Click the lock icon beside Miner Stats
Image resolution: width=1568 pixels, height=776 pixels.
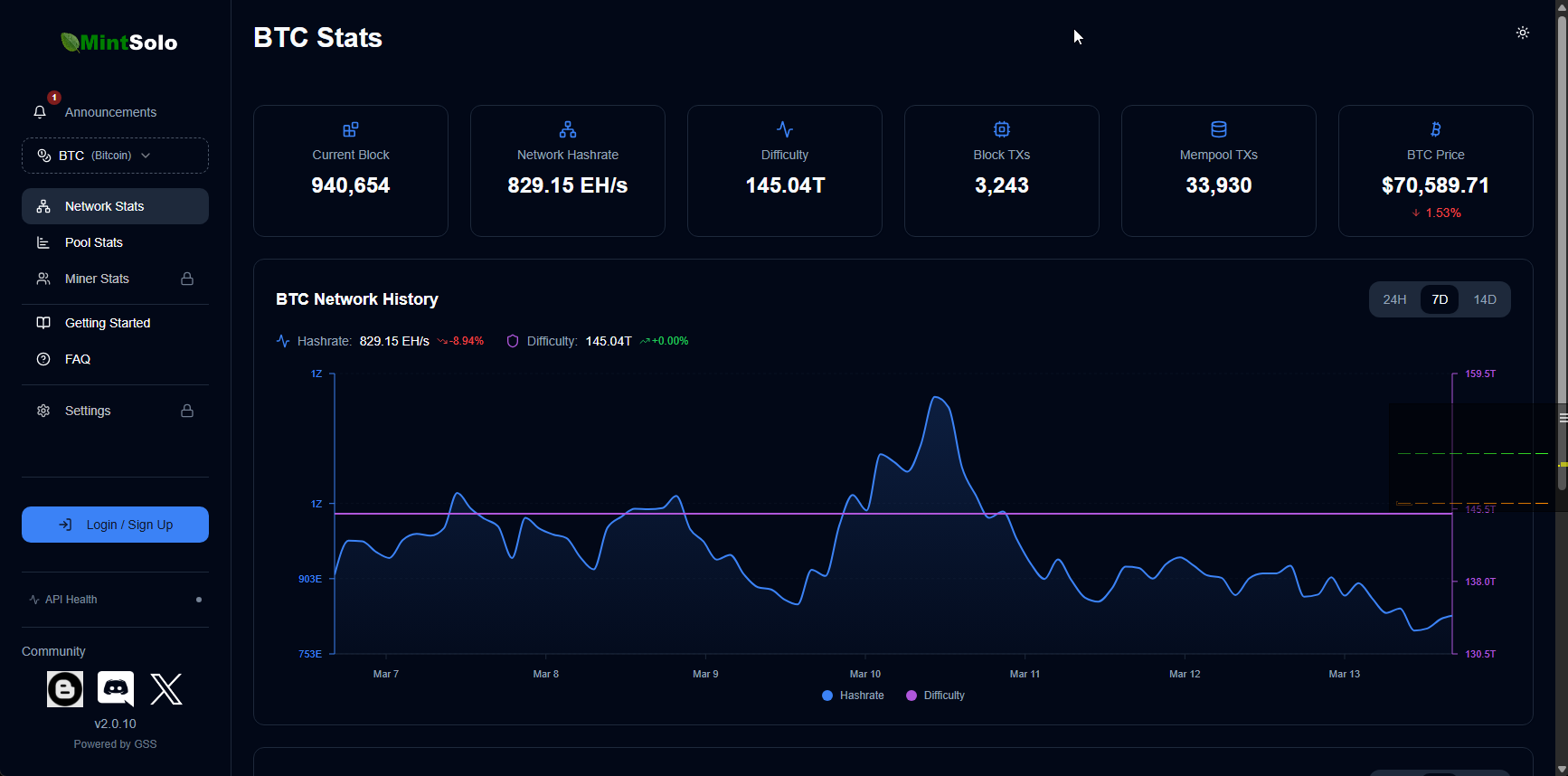tap(187, 279)
